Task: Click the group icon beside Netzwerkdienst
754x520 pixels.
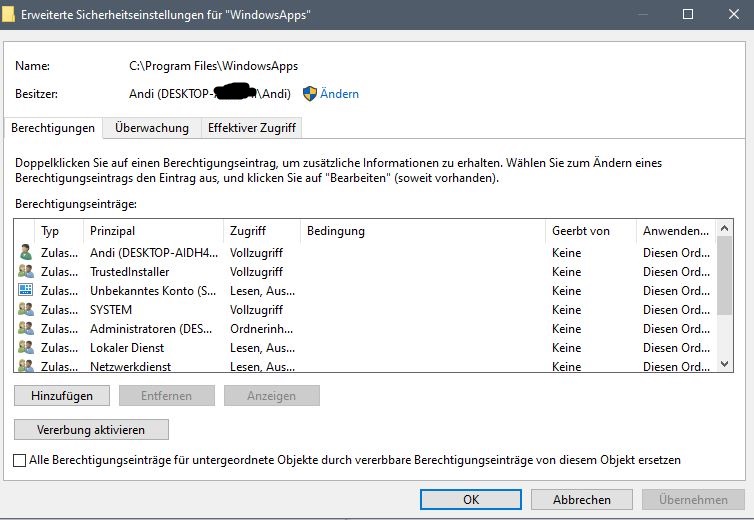Action: pos(26,366)
